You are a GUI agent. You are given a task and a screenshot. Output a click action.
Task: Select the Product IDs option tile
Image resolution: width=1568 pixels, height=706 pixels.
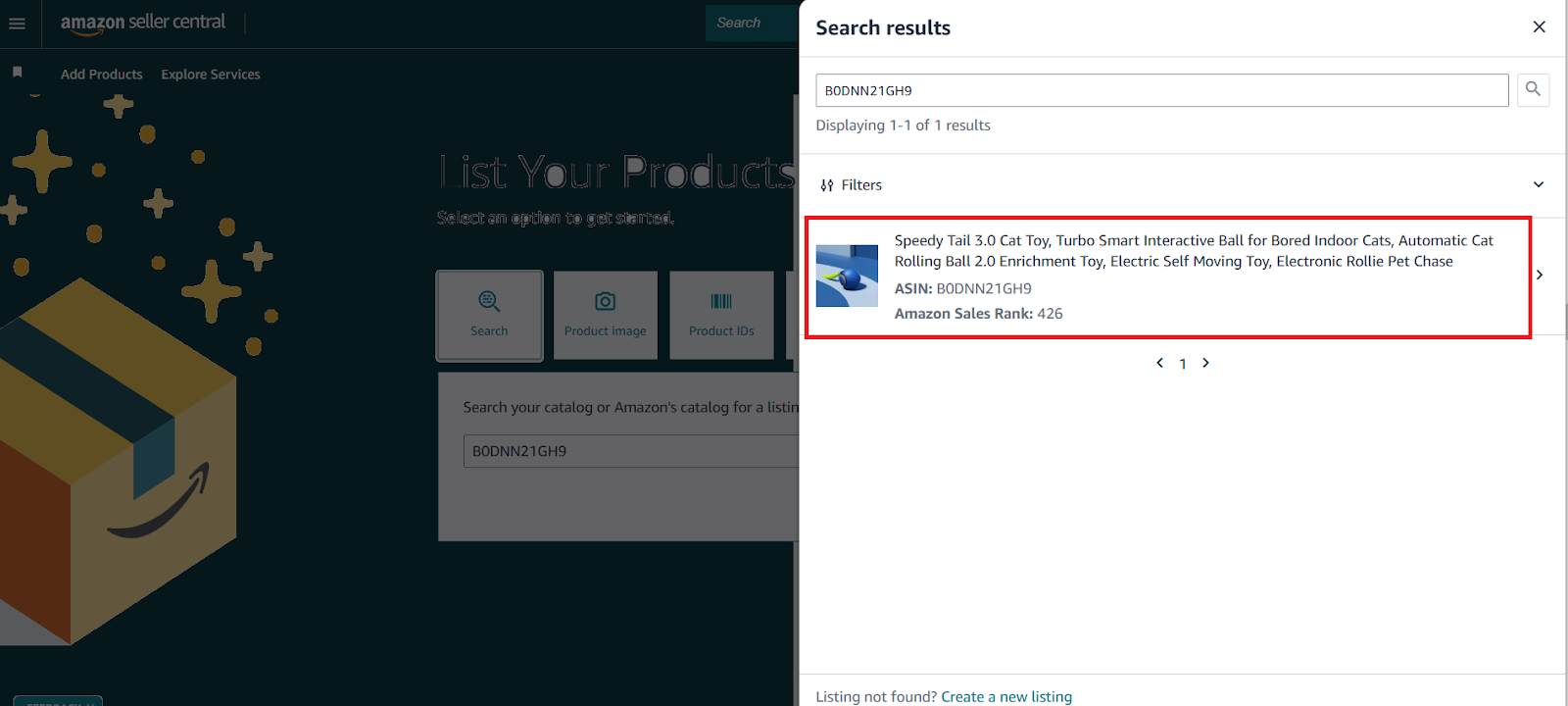click(x=721, y=316)
